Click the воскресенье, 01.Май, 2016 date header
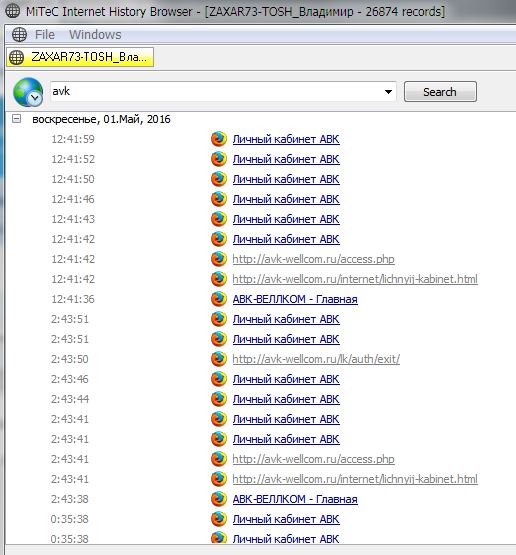The image size is (516, 555). point(101,119)
